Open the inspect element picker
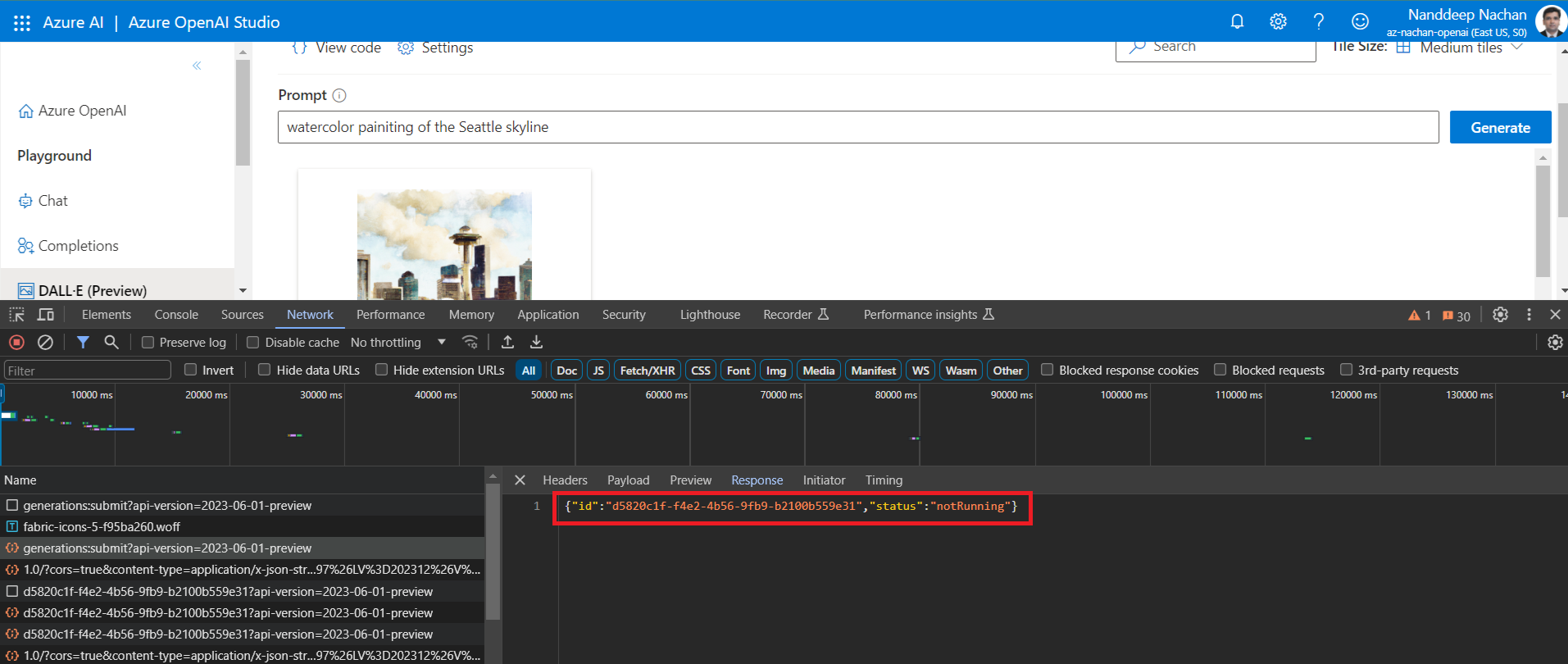 16,315
